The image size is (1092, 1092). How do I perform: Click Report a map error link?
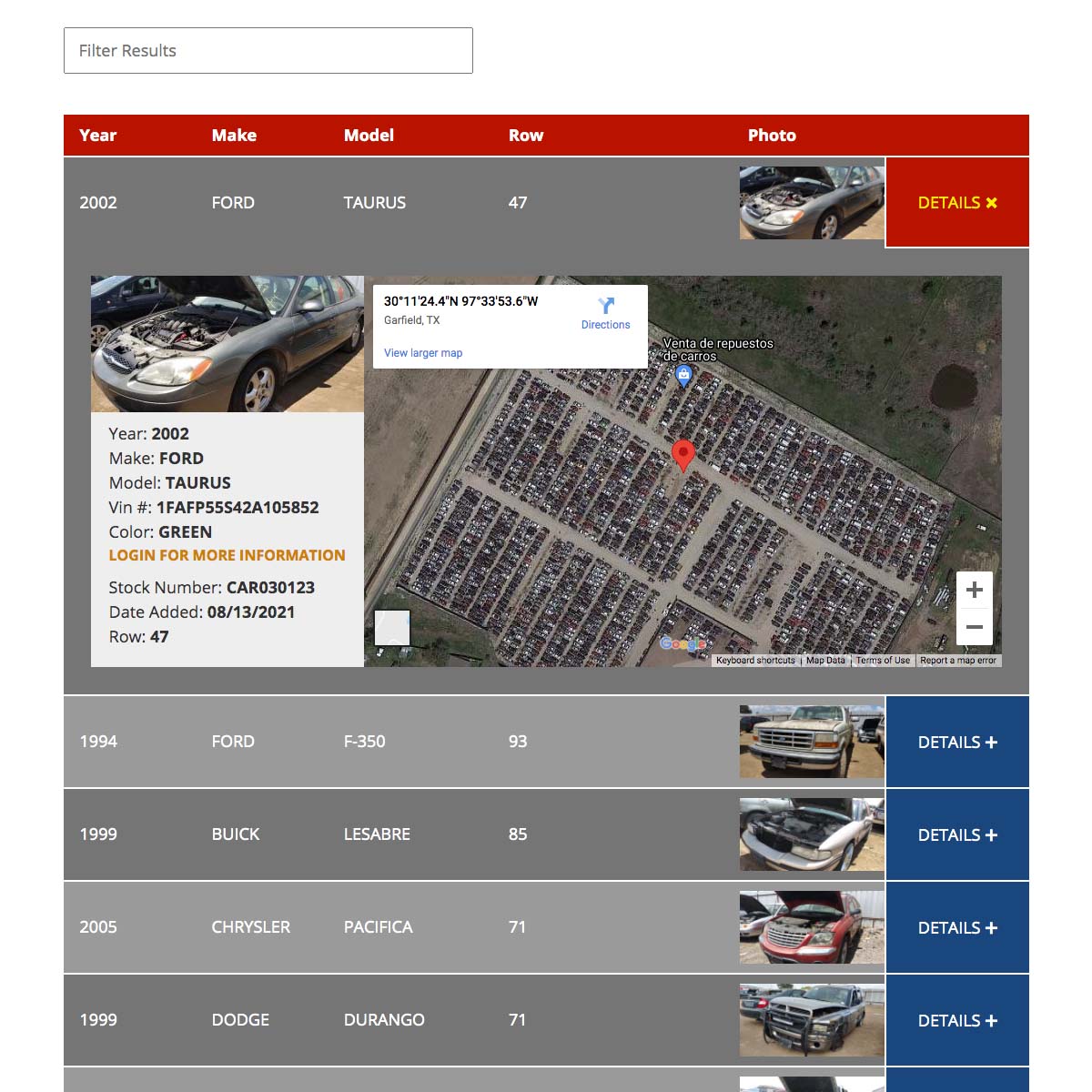click(x=957, y=661)
